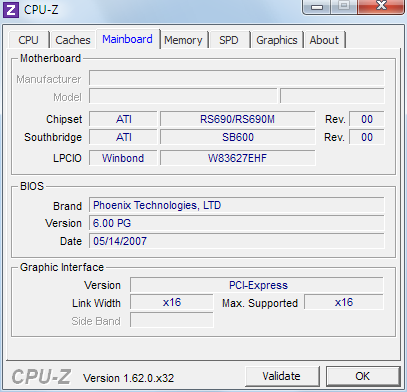Viewport: 407px width, 392px height.
Task: Click the Southbridge label
Action: (x=53, y=137)
